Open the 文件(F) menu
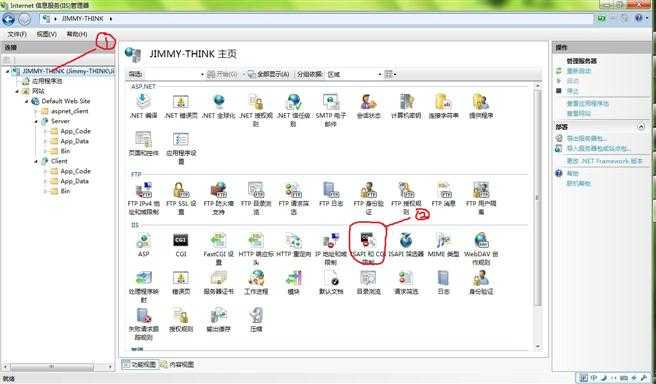656x384 pixels. [x=17, y=34]
